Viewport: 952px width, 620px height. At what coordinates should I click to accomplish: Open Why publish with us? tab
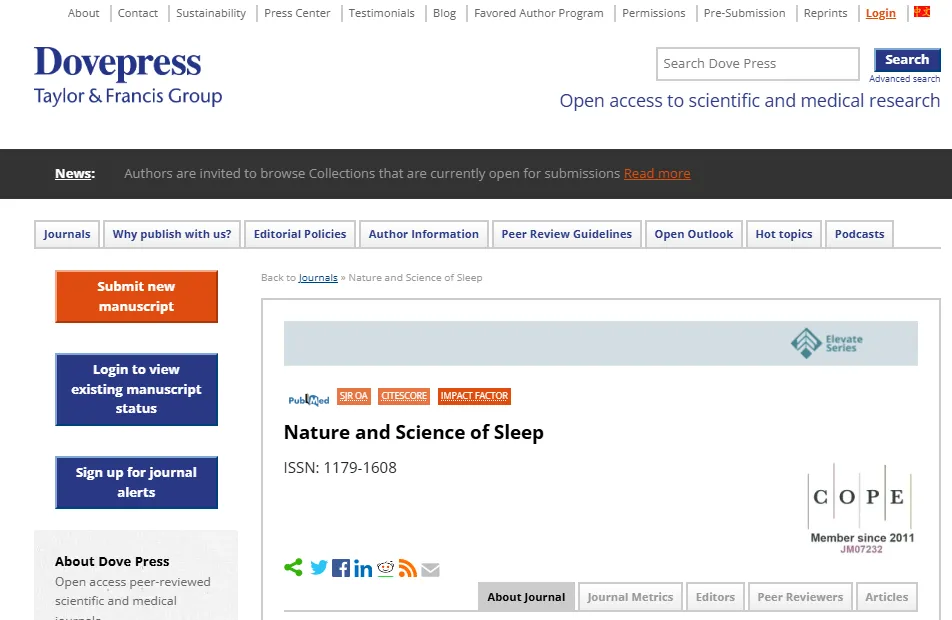click(x=172, y=234)
